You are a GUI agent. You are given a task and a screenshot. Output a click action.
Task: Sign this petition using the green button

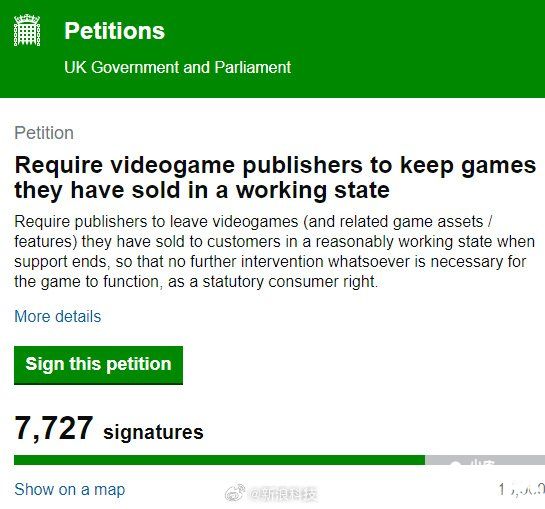pyautogui.click(x=98, y=365)
